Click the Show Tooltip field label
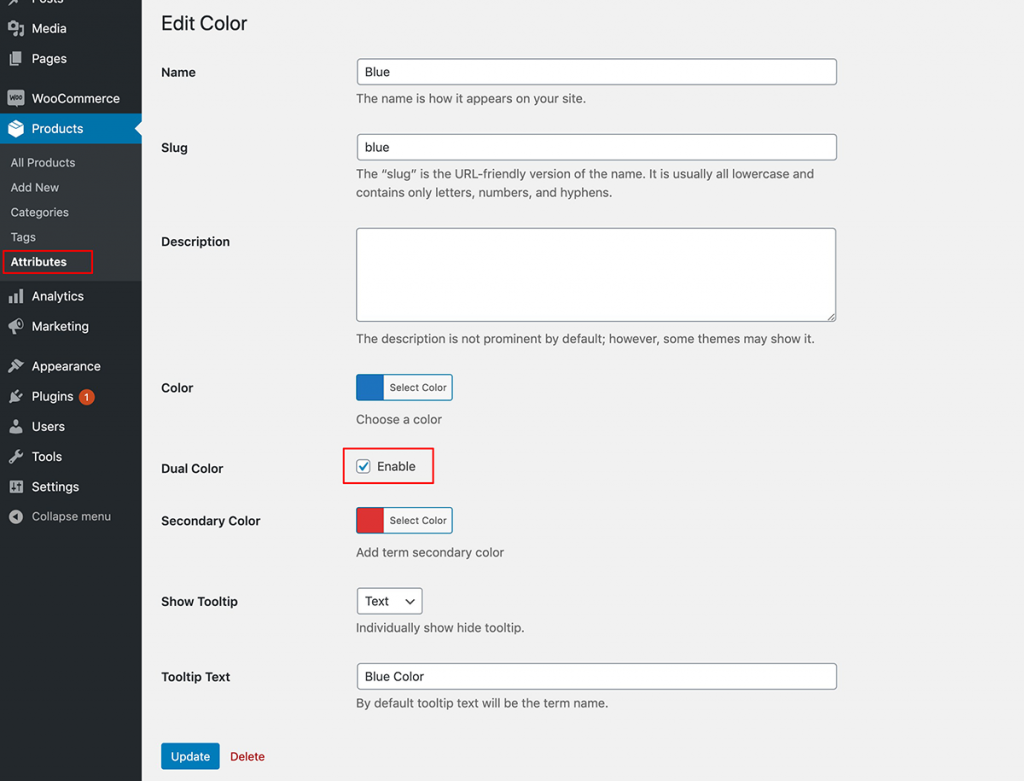Image resolution: width=1024 pixels, height=781 pixels. [x=199, y=601]
